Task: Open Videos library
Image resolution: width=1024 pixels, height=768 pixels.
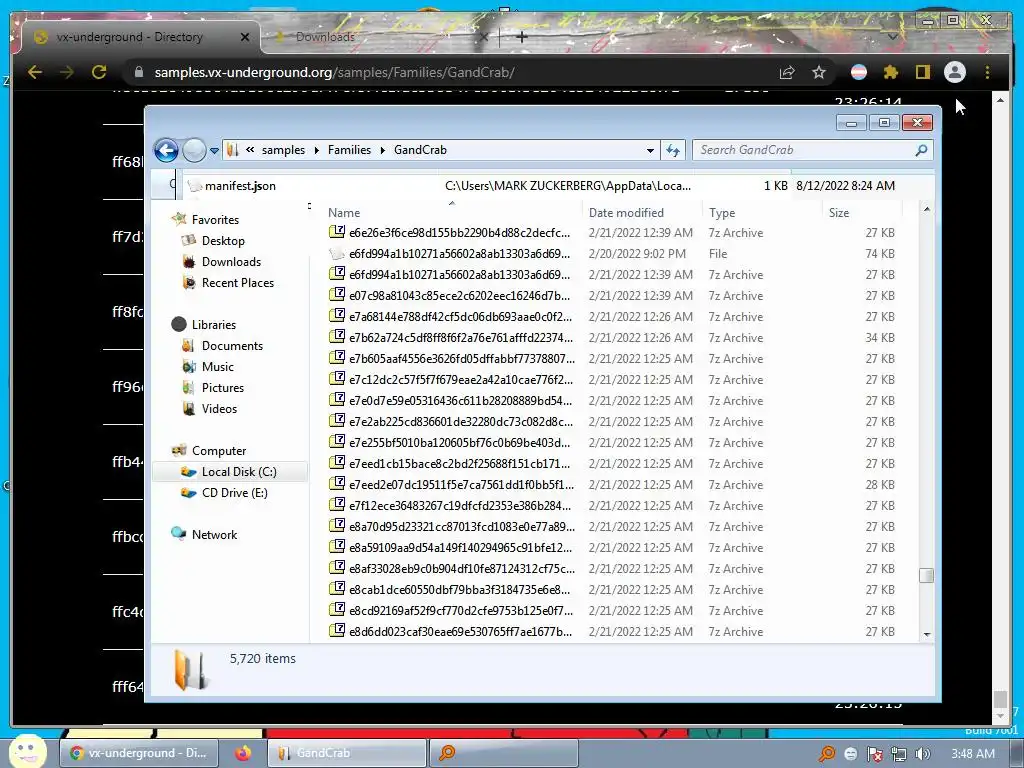Action: tap(219, 409)
